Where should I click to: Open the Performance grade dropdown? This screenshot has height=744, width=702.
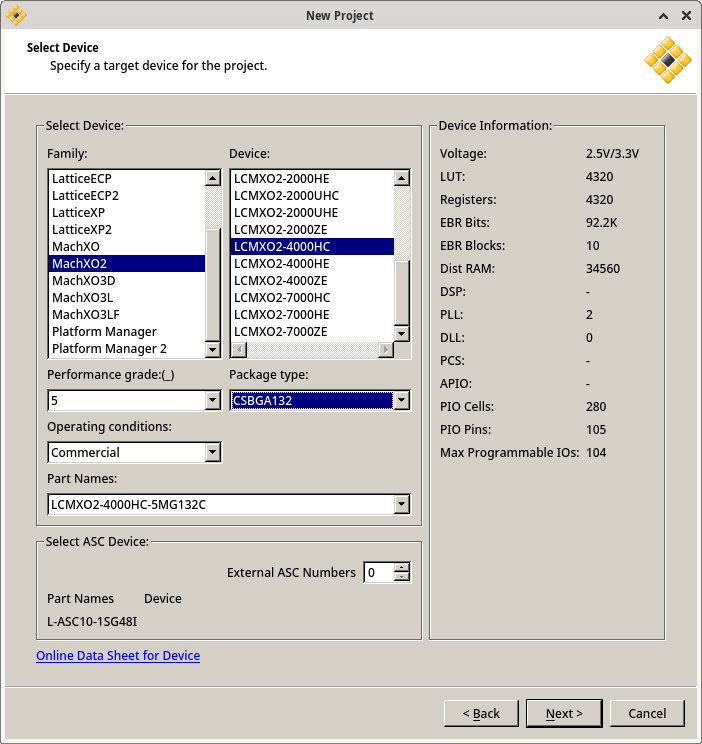point(213,400)
